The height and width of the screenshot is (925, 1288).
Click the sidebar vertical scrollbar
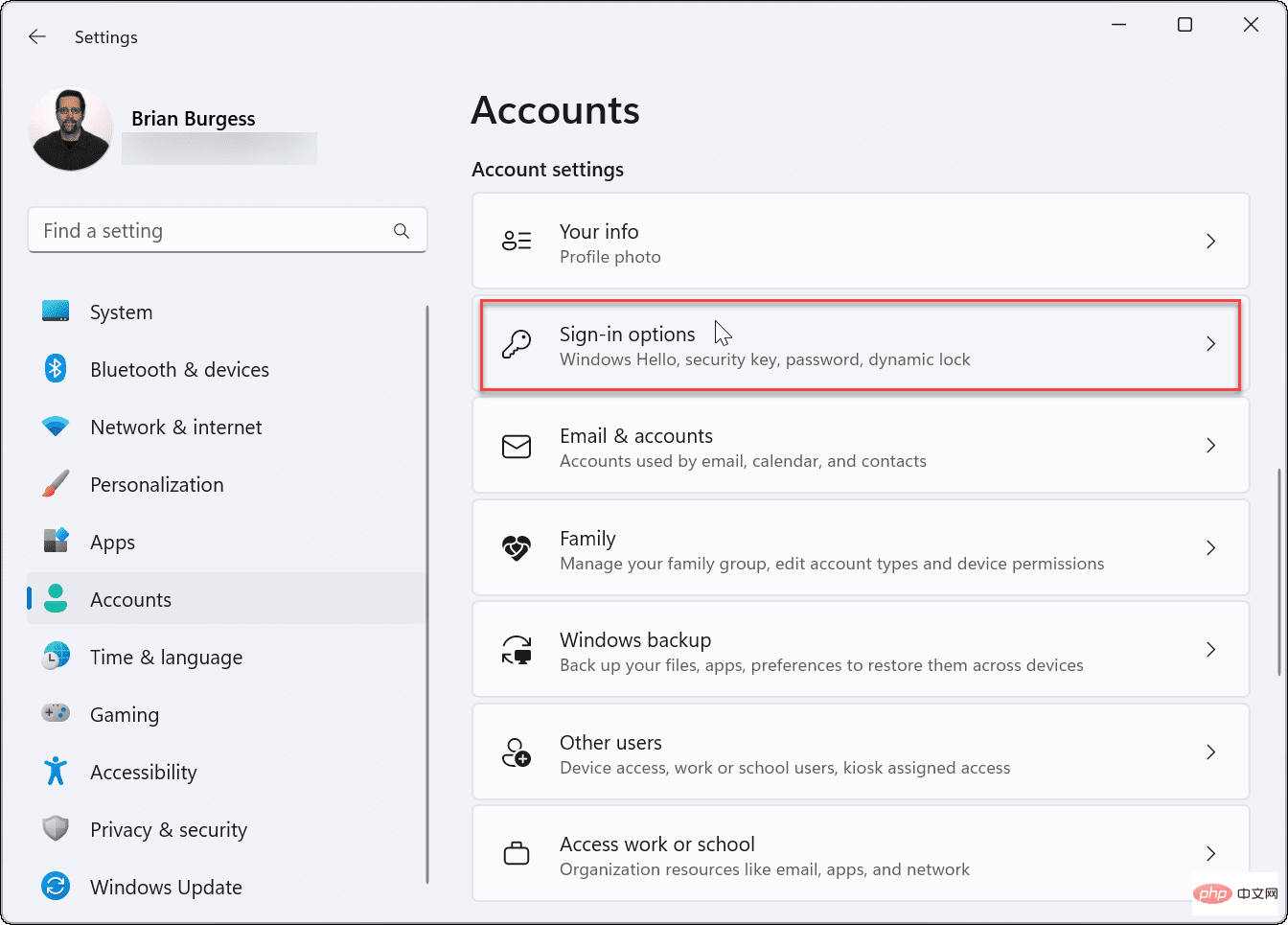[427, 594]
